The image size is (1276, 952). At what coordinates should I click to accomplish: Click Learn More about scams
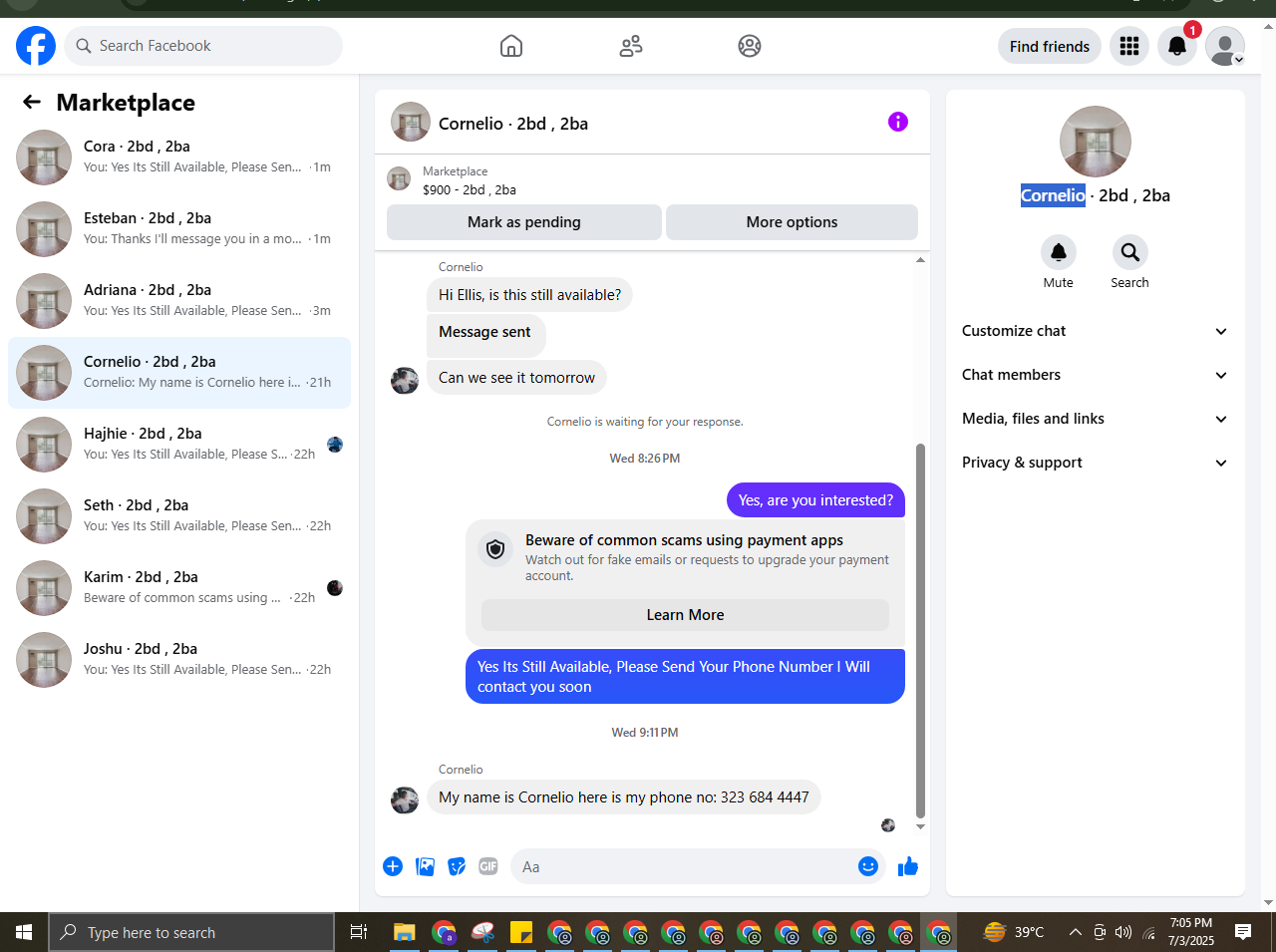(x=685, y=615)
